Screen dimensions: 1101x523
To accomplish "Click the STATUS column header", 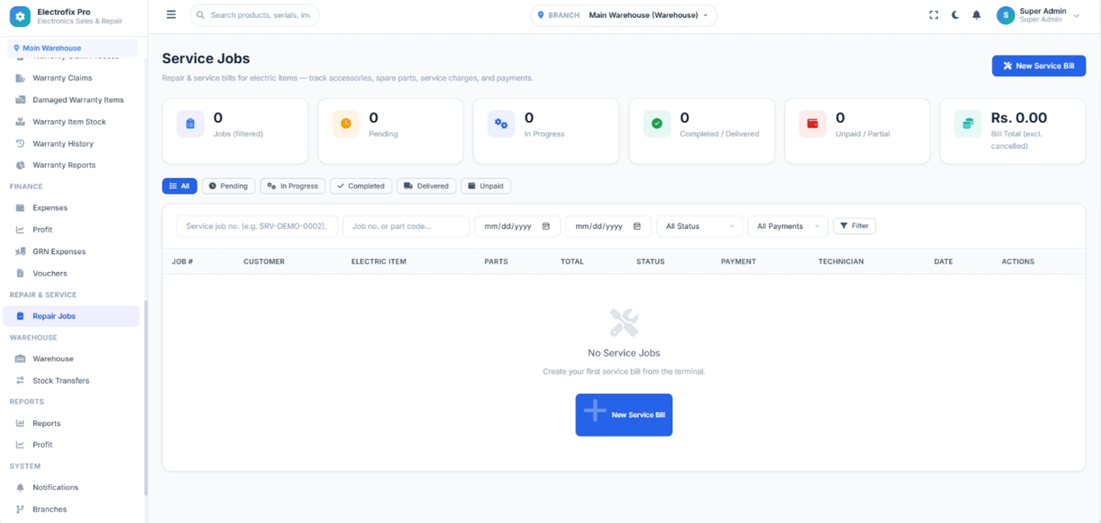I will [x=650, y=261].
